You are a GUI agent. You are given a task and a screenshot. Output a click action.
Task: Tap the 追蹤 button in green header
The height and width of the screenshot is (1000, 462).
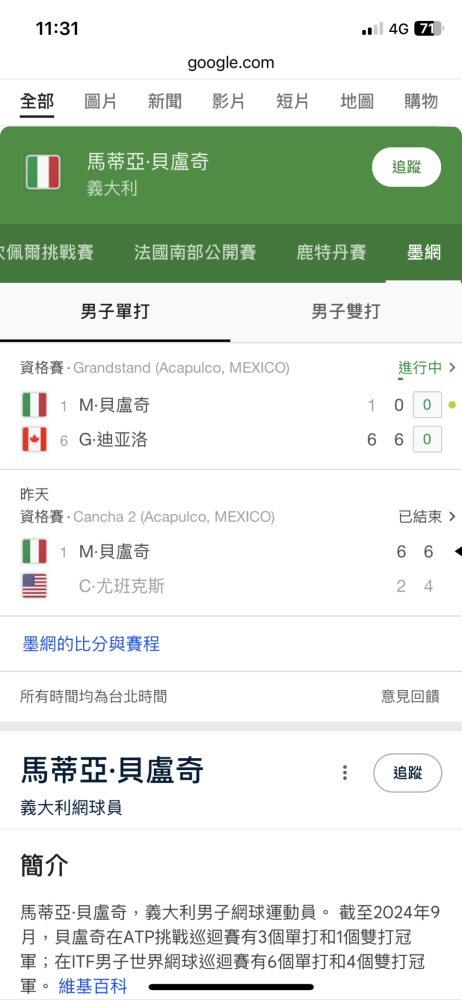[406, 167]
